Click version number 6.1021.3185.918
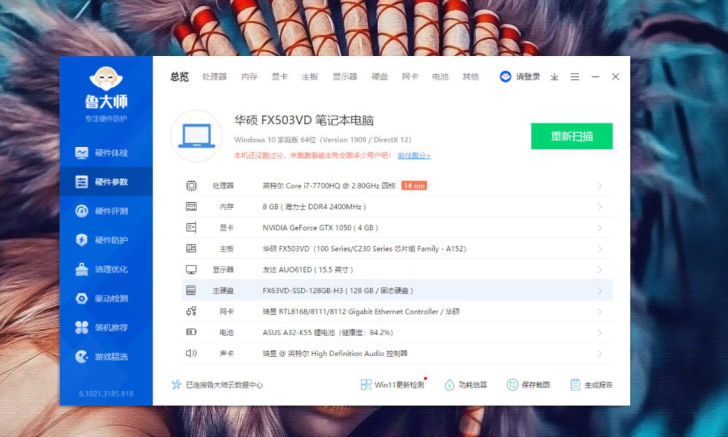The height and width of the screenshot is (437, 728). pos(106,393)
